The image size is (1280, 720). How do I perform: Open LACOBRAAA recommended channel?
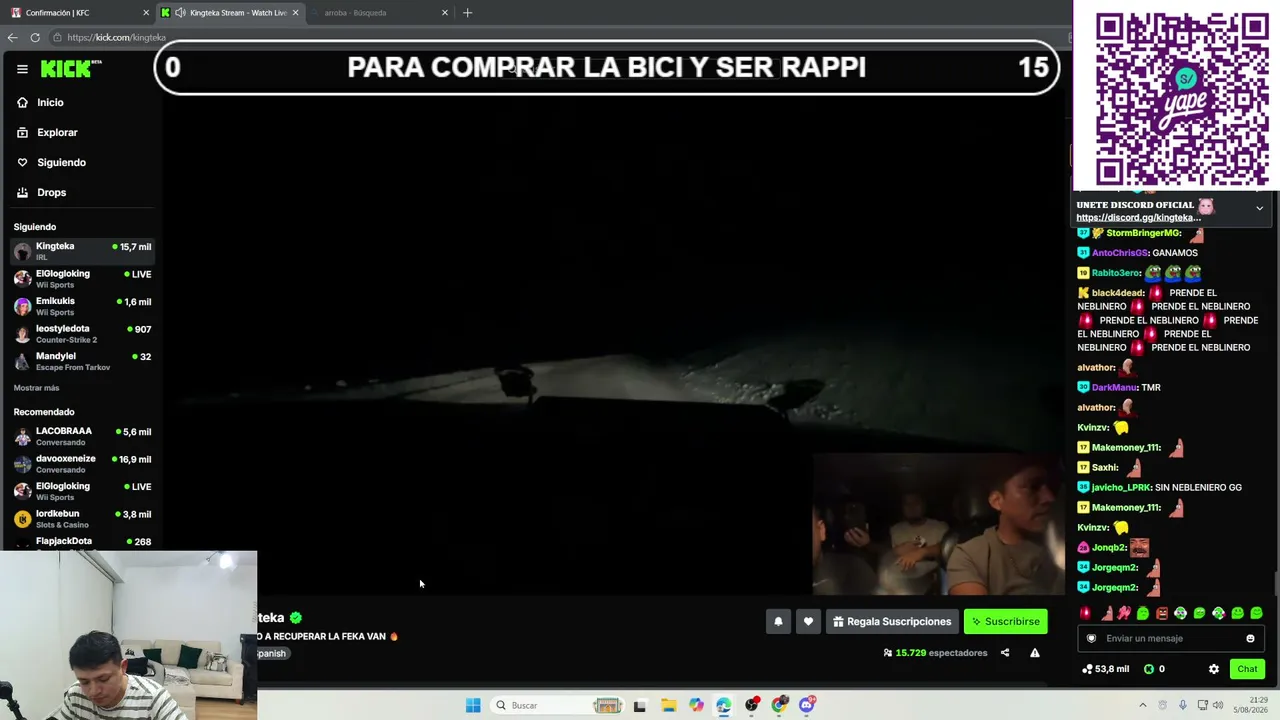(x=80, y=436)
